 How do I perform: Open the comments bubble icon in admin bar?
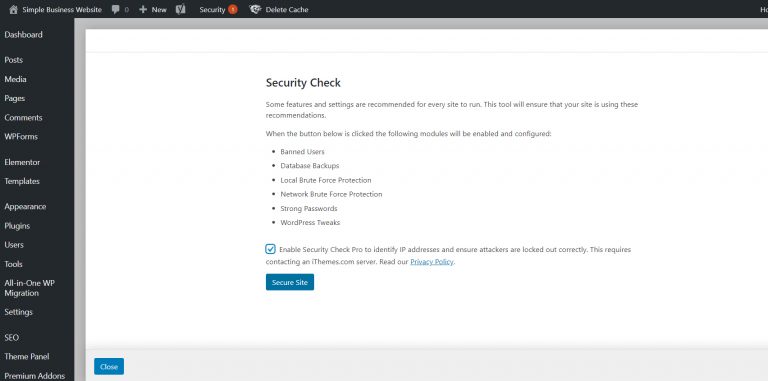(x=116, y=9)
